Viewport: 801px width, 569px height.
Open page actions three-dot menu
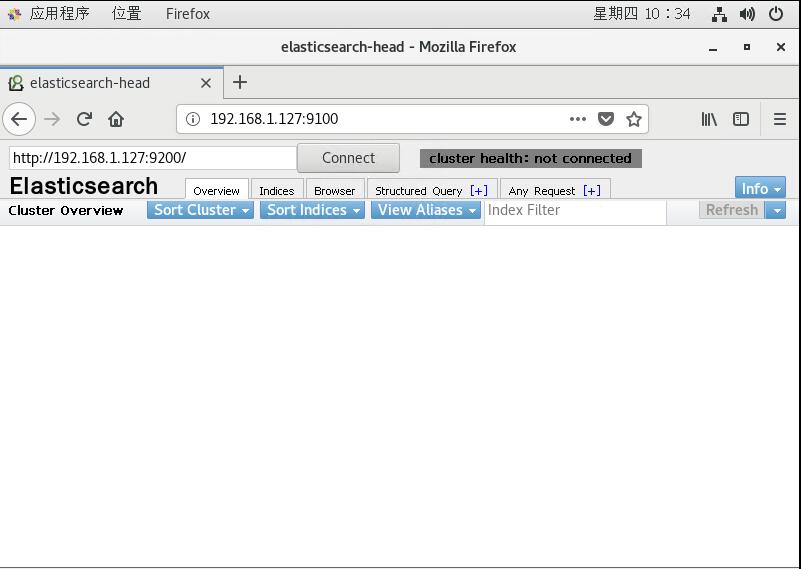click(578, 119)
